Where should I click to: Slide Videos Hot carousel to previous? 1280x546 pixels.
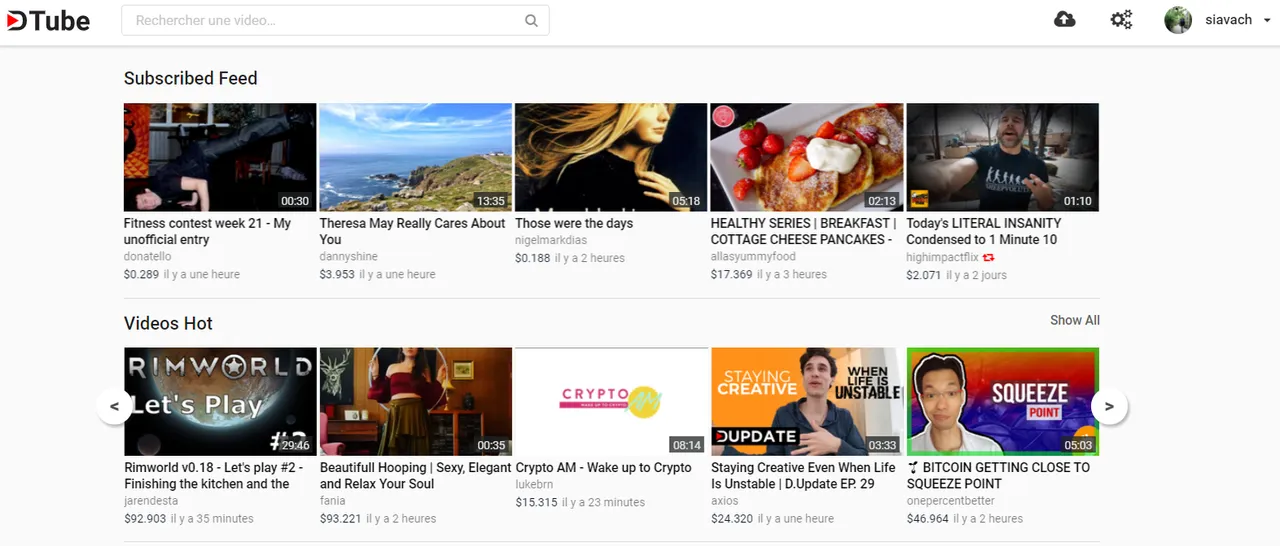coord(114,406)
